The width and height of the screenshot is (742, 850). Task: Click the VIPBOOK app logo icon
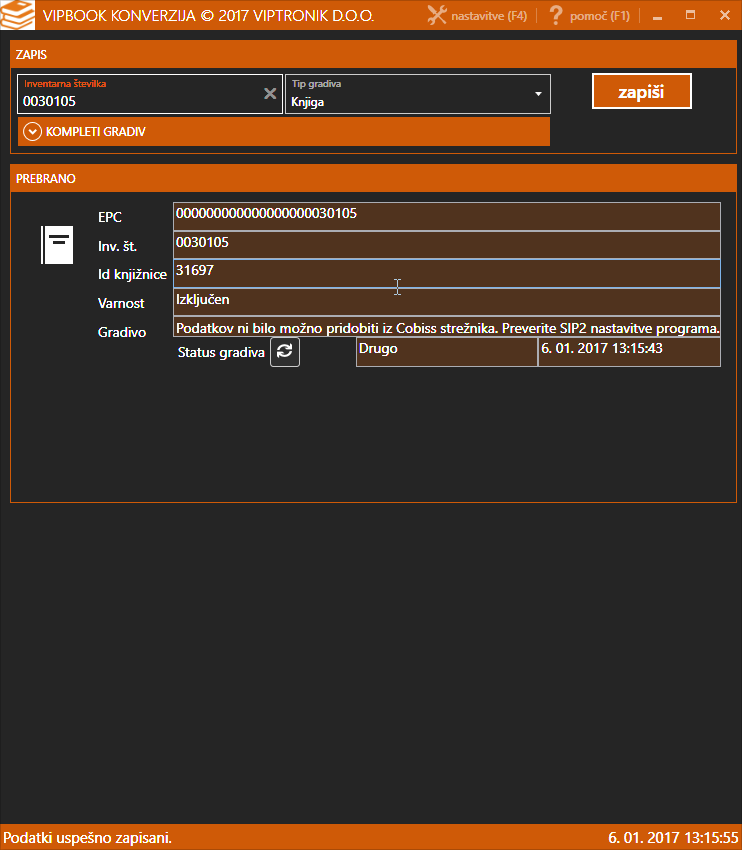(18, 15)
